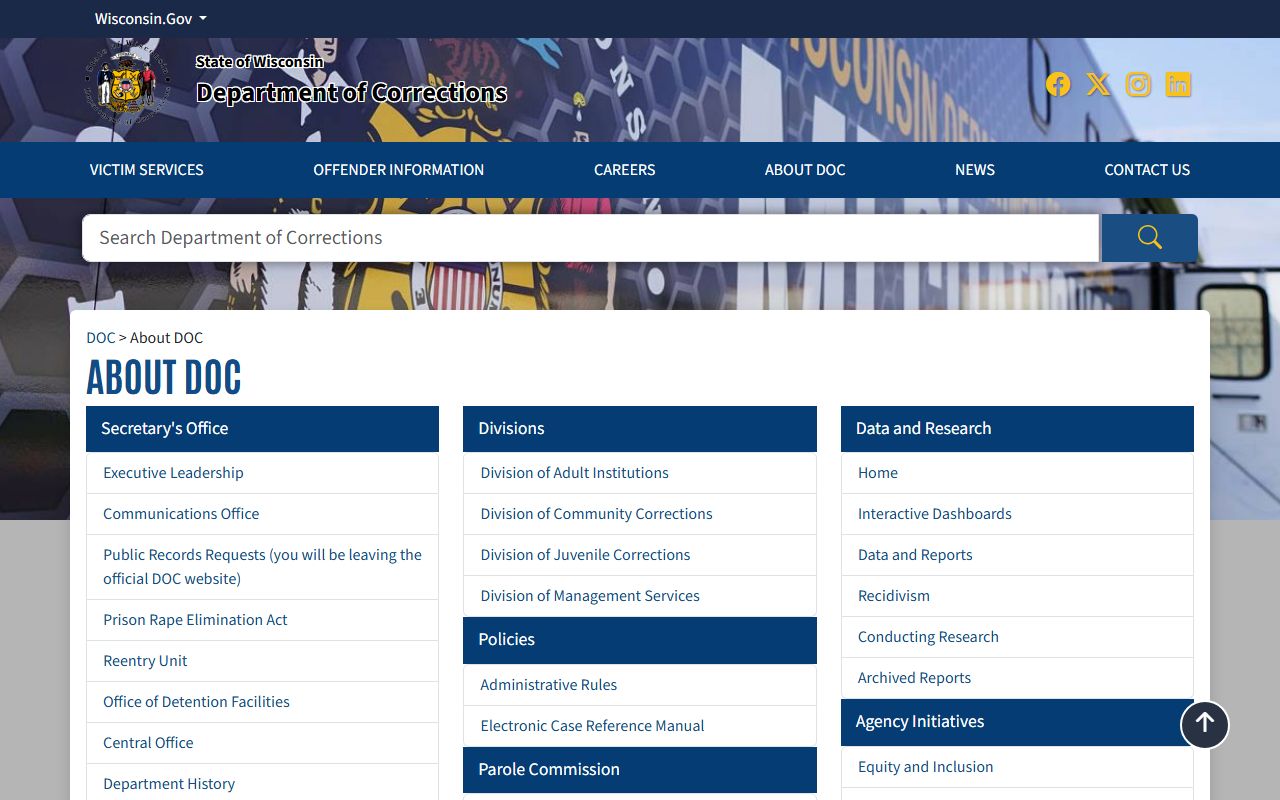Click the DOC breadcrumb link
1280x800 pixels.
100,338
